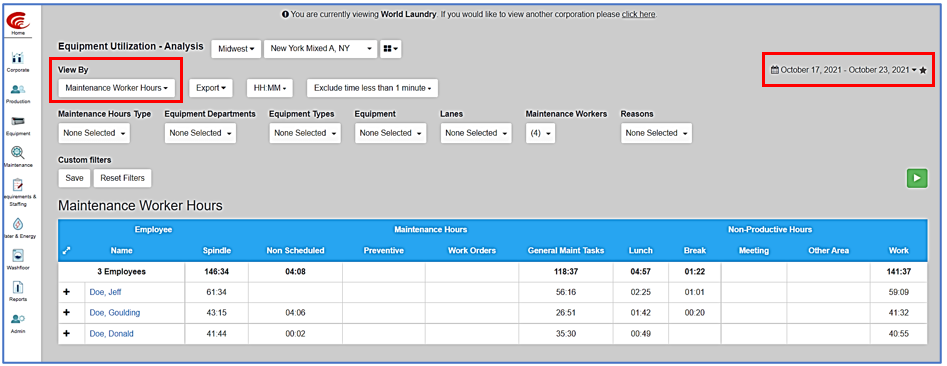Open Exclude time less than 1 minute dropdown
The height and width of the screenshot is (366, 947).
click(372, 88)
